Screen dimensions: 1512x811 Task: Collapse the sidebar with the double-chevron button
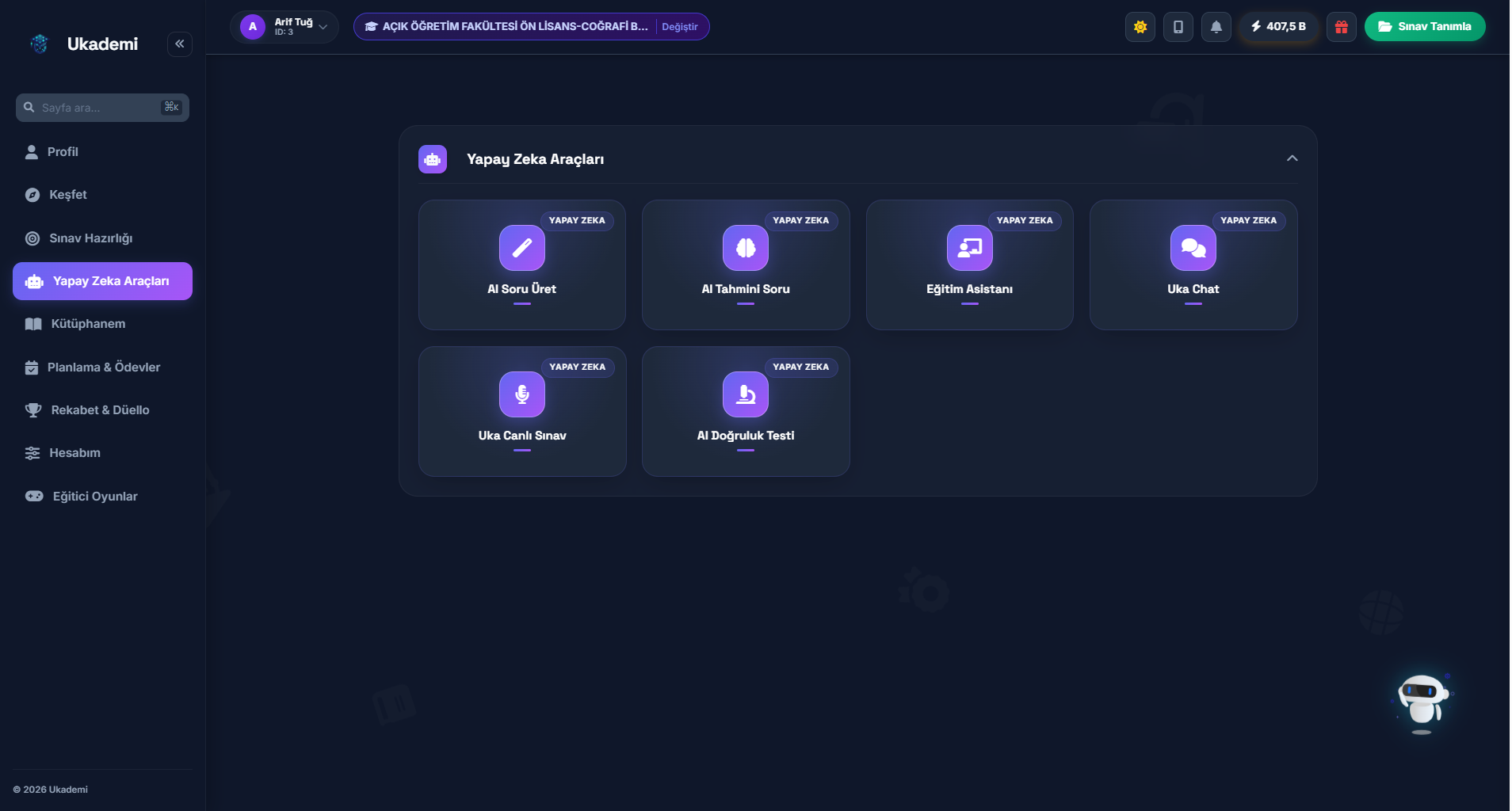pyautogui.click(x=180, y=44)
